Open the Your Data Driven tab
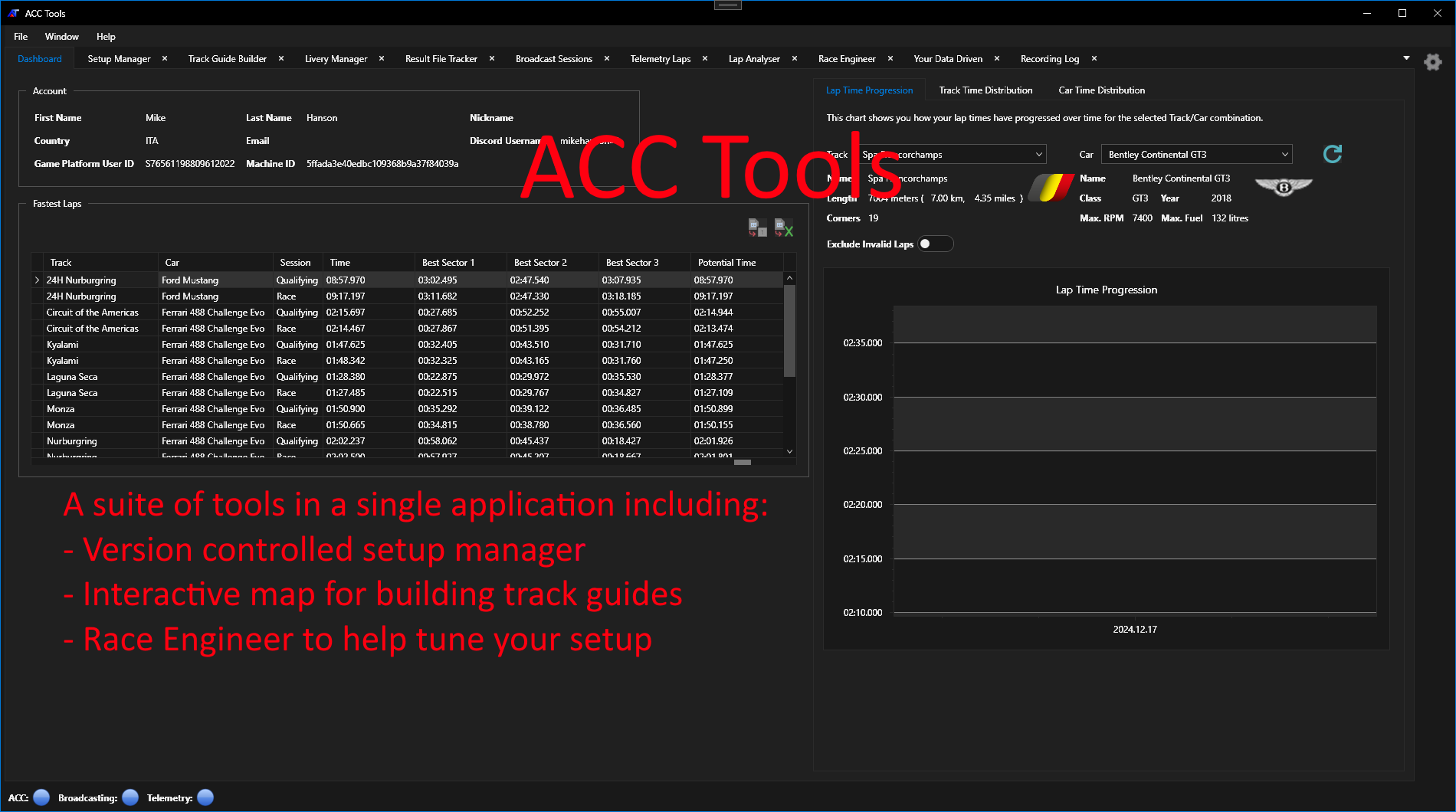Image resolution: width=1456 pixels, height=812 pixels. (948, 58)
